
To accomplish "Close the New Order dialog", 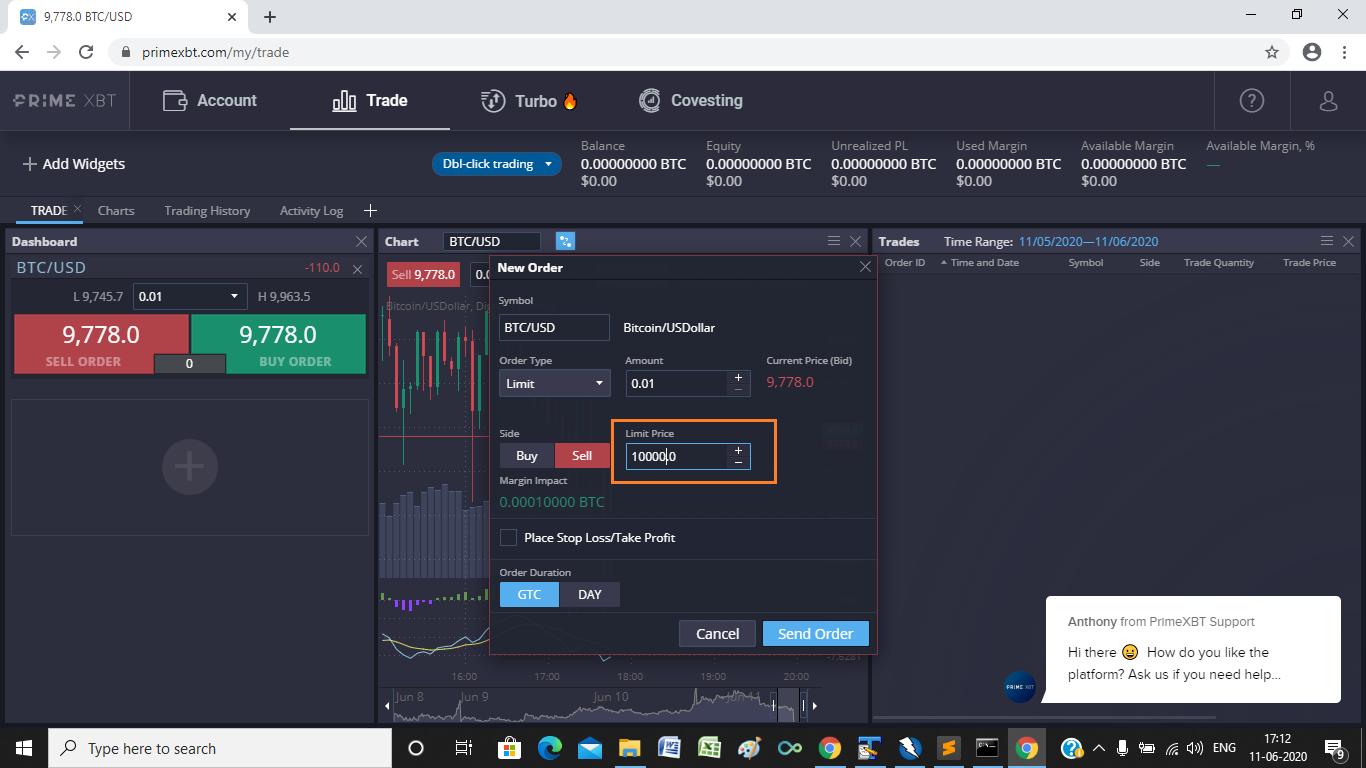I will (865, 267).
